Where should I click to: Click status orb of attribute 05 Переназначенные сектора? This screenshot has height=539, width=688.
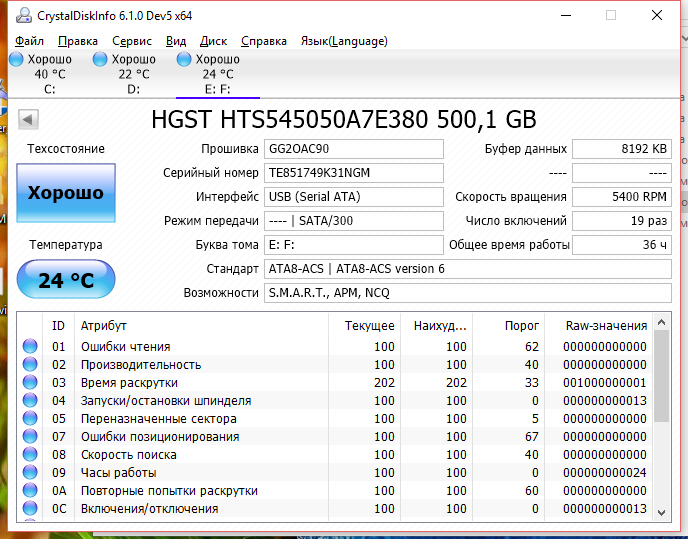[x=30, y=418]
